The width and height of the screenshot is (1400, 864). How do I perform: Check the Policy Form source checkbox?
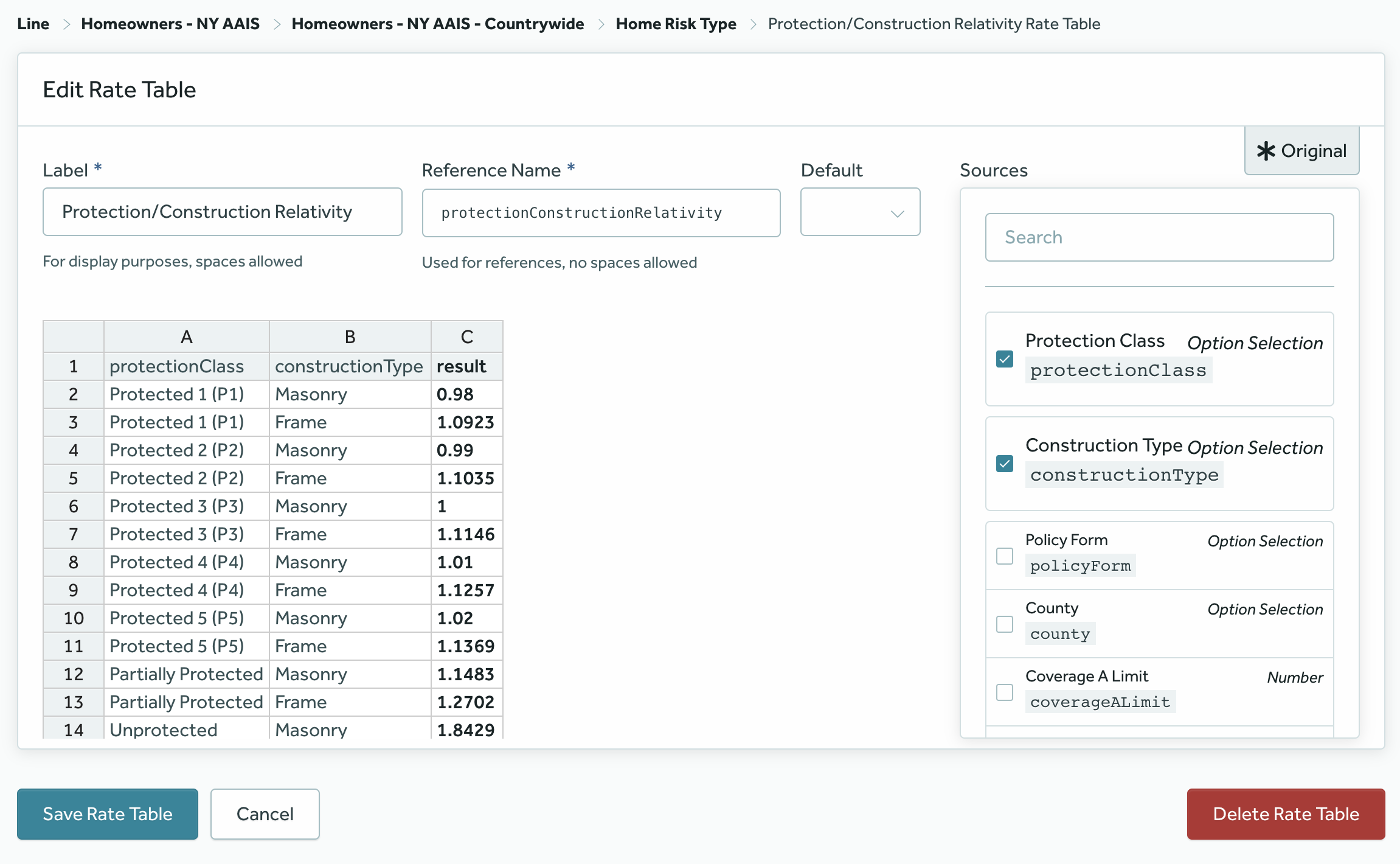(x=1005, y=556)
